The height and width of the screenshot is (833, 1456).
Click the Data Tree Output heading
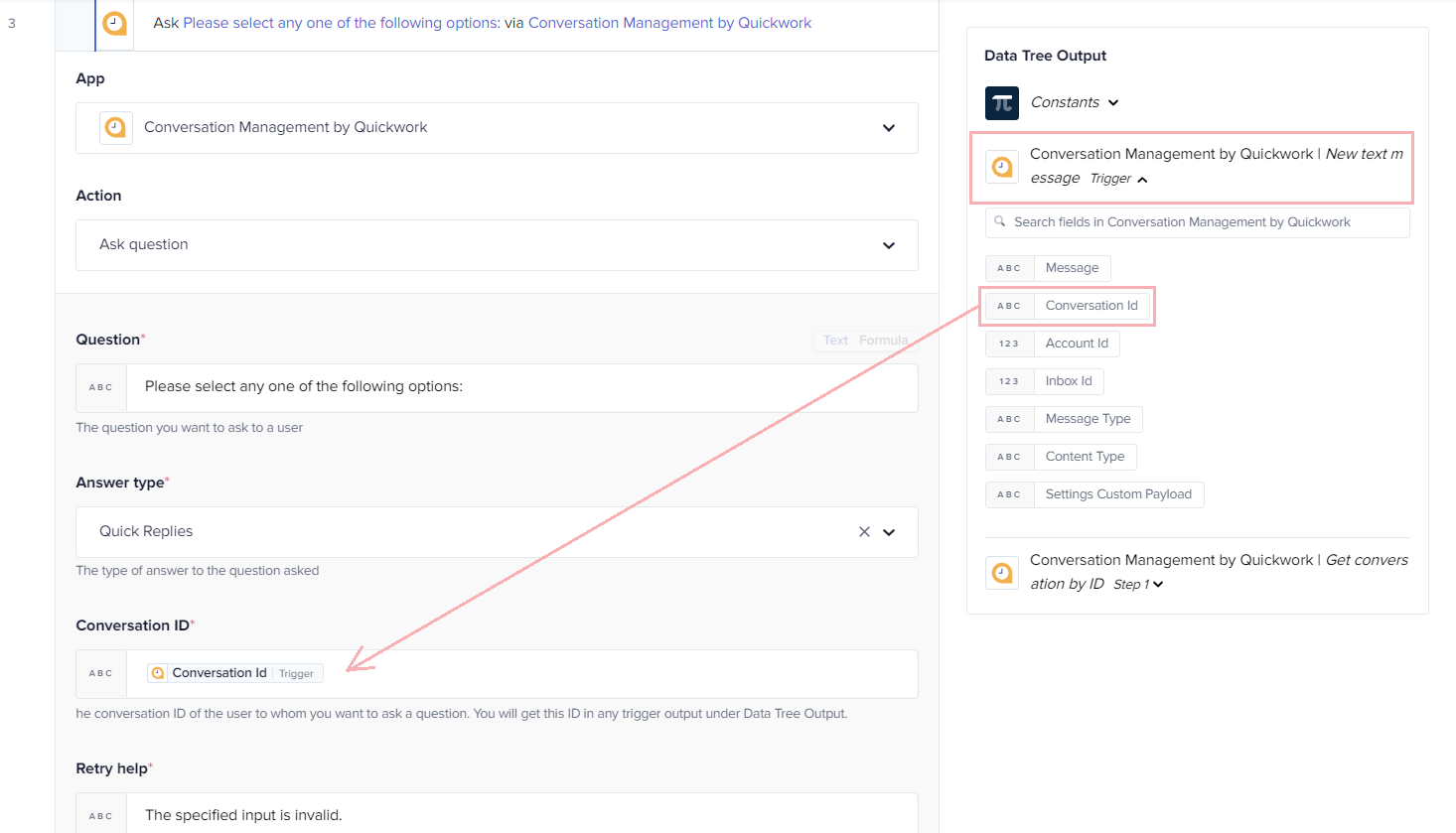1045,56
